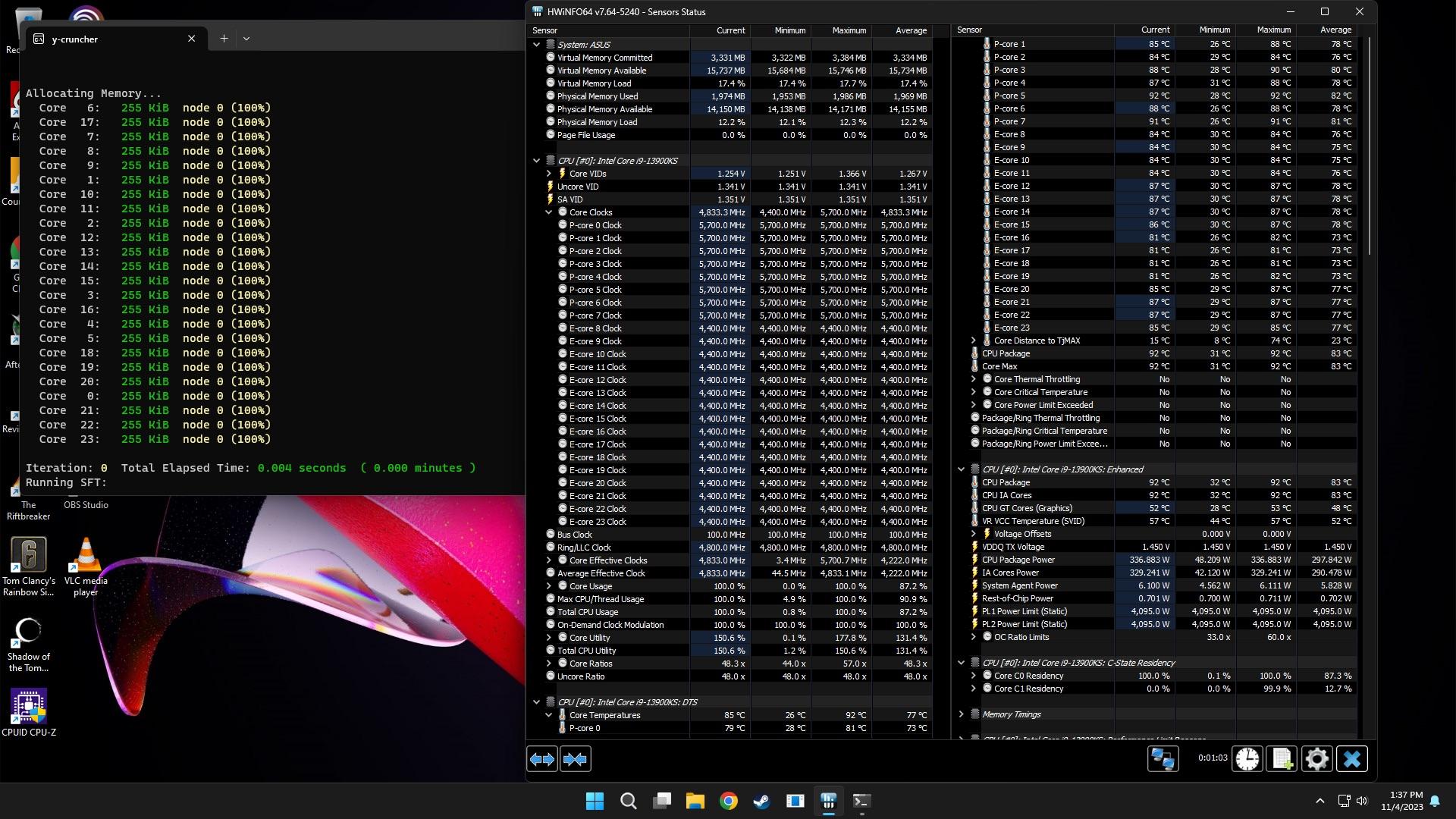Expand the OC Ratio Limits row
This screenshot has width=1456, height=819.
coord(973,637)
